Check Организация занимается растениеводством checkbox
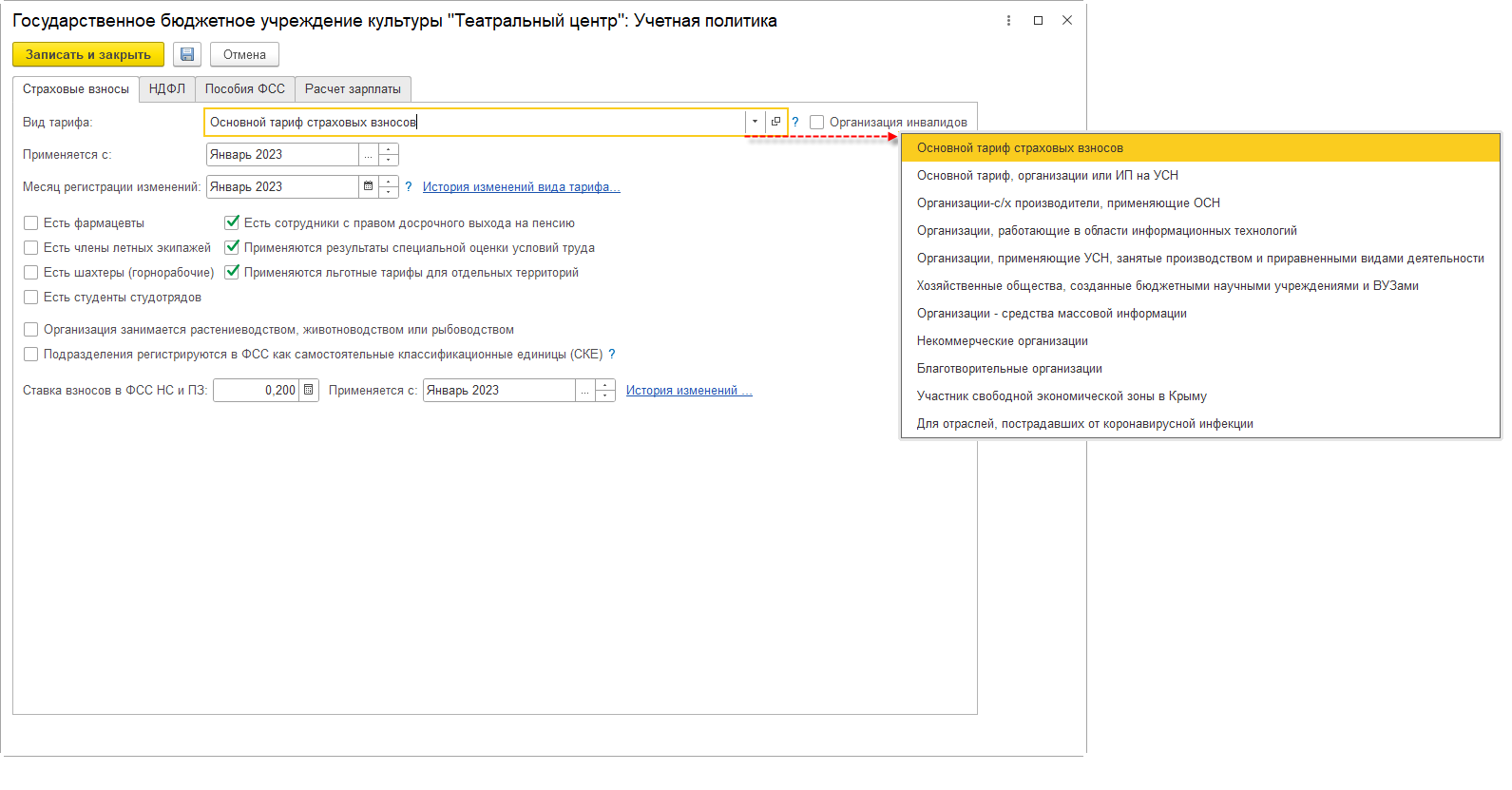1512x790 pixels. (x=31, y=329)
